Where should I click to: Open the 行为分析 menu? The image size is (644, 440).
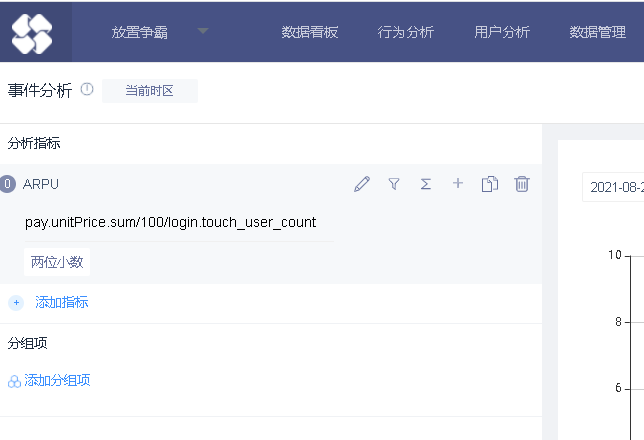point(406,32)
